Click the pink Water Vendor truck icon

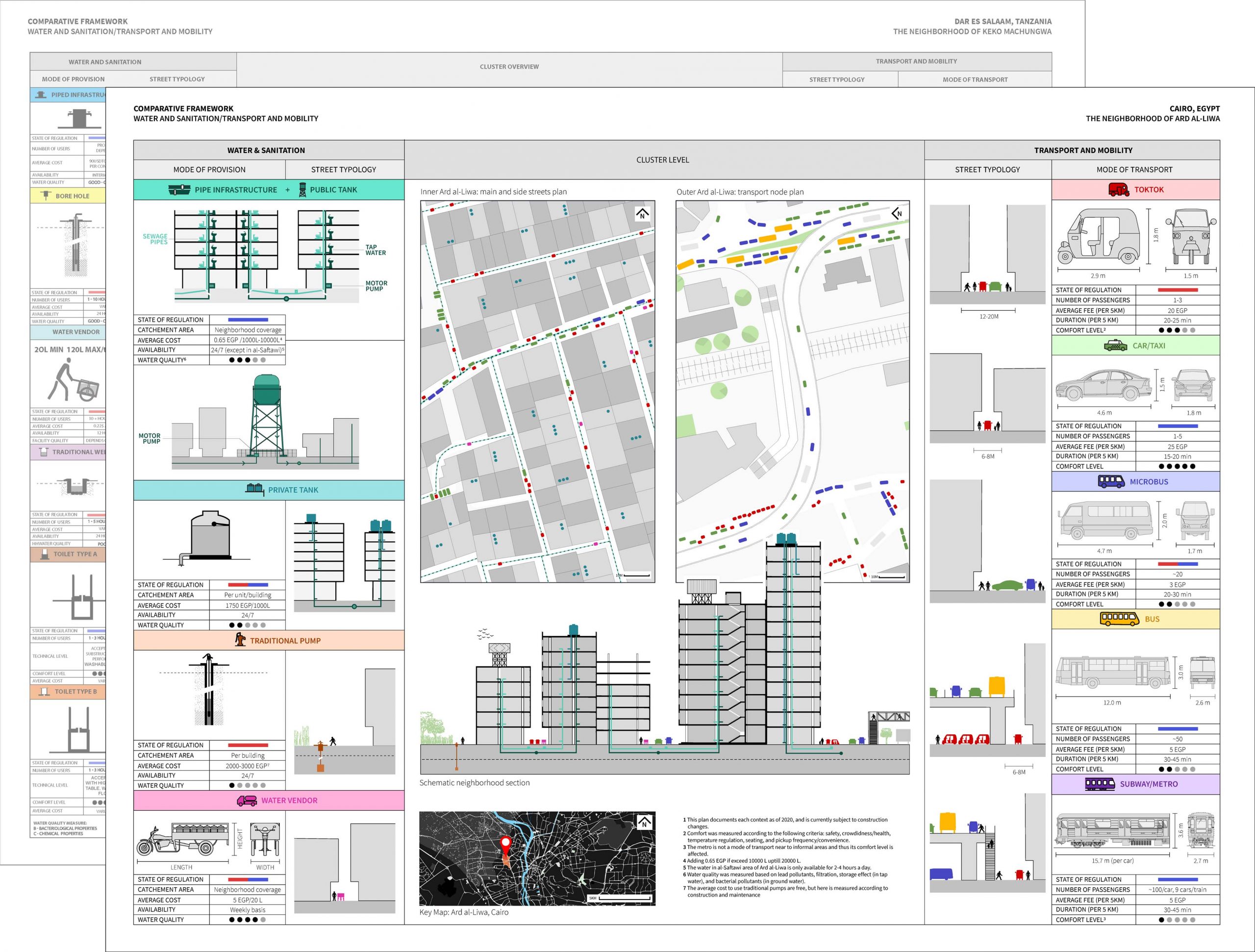coord(247,801)
